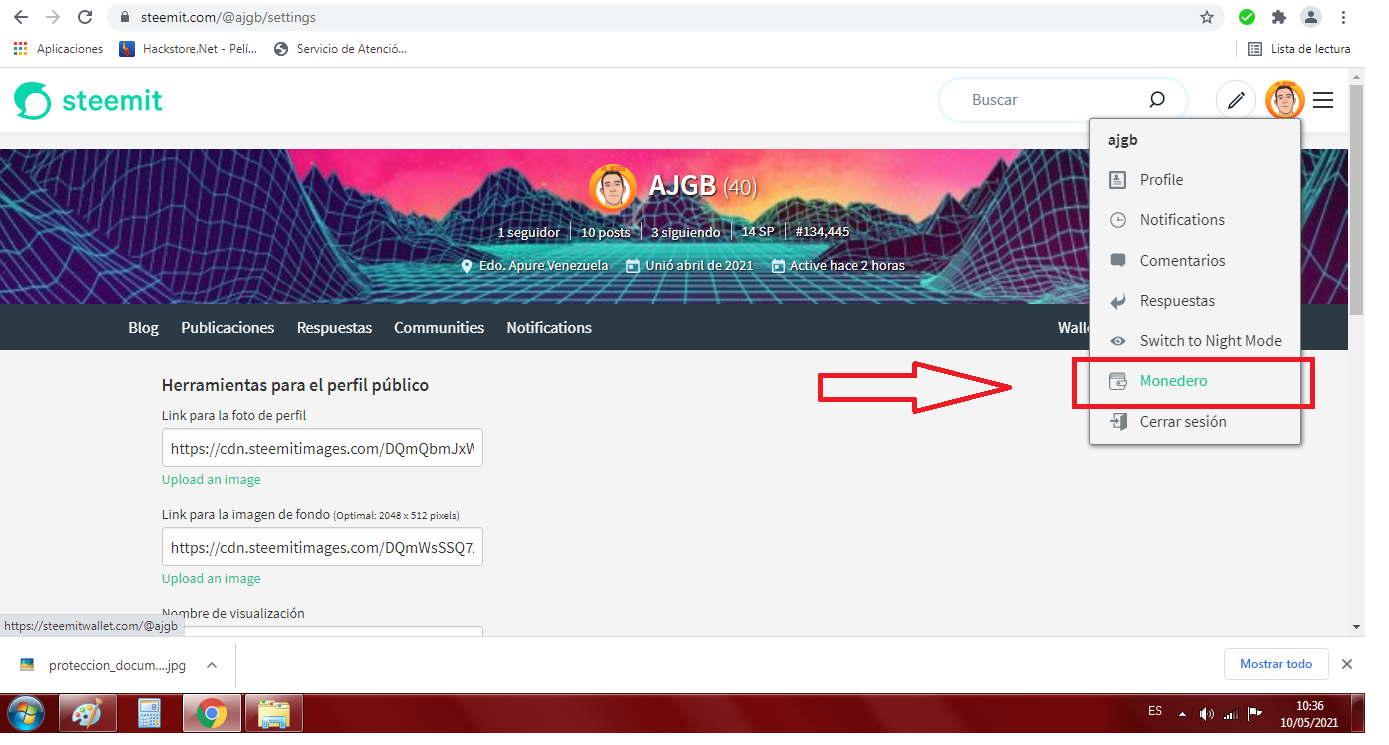Image resolution: width=1389 pixels, height=745 pixels.
Task: Click the network signal tray icon
Action: point(1231,714)
